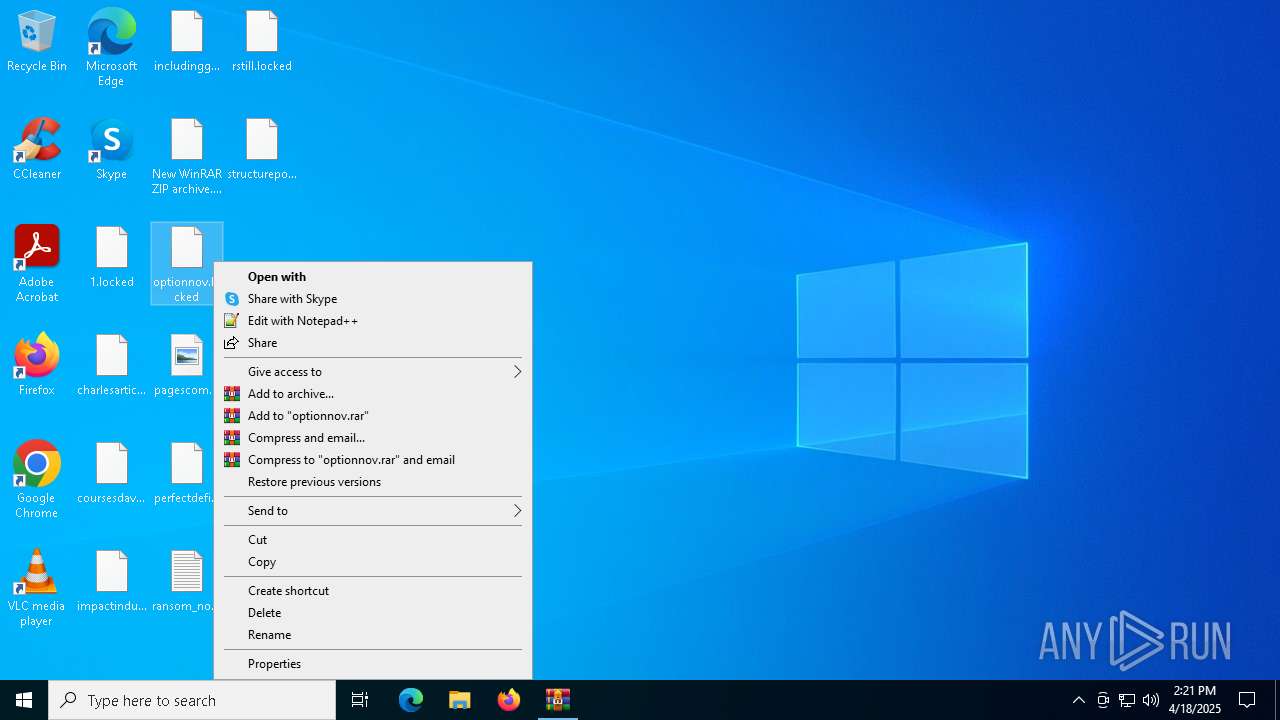The image size is (1280, 720).
Task: Open the volume control in system tray
Action: tap(1151, 700)
